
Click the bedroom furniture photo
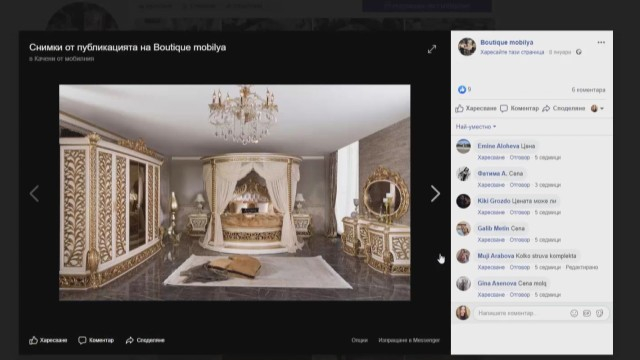click(x=235, y=193)
